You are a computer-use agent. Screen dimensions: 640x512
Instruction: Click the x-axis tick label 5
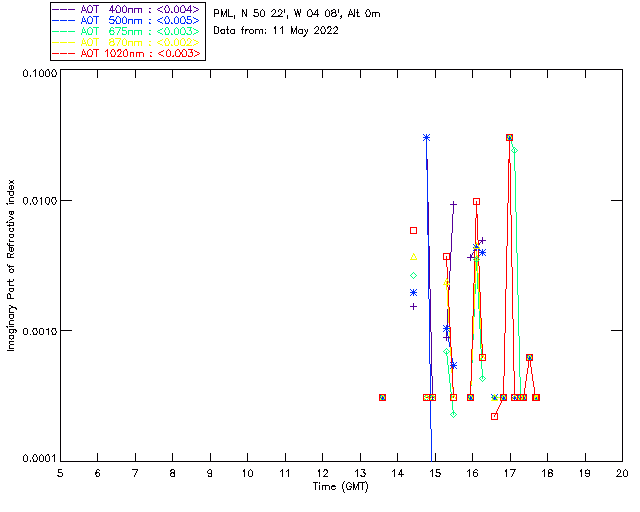pyautogui.click(x=60, y=474)
